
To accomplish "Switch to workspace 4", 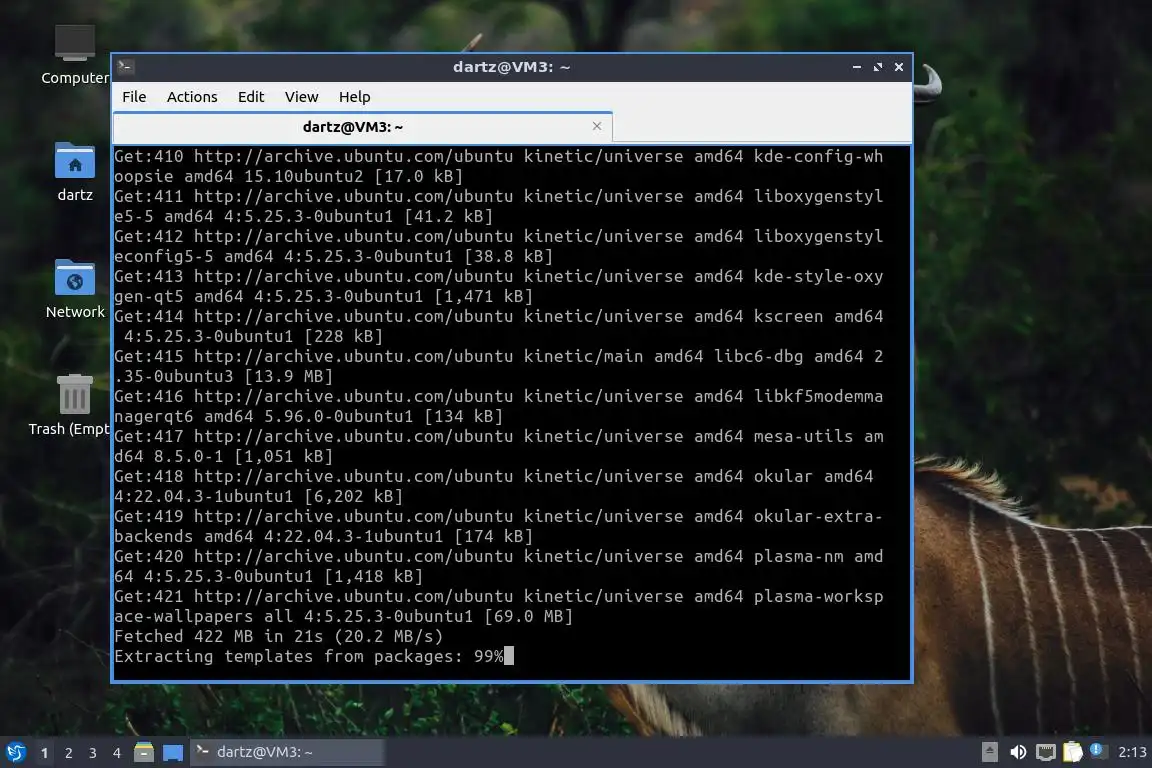I will coord(117,753).
